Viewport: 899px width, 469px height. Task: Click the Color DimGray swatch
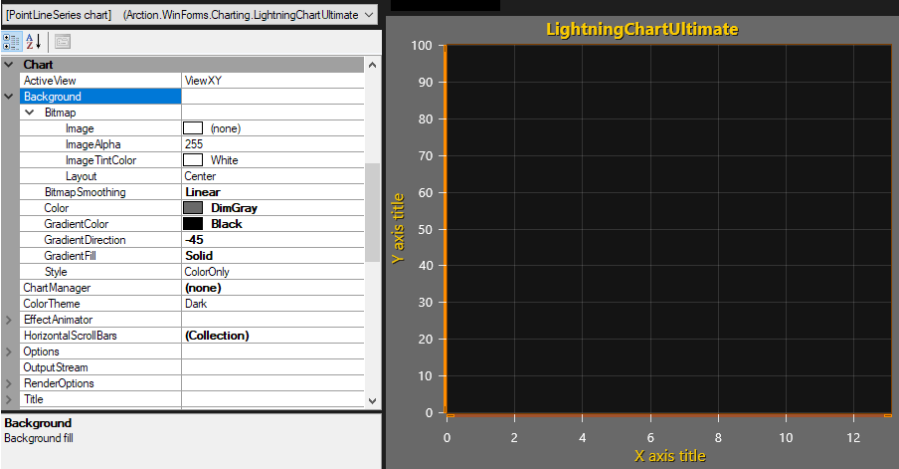pyautogui.click(x=193, y=208)
